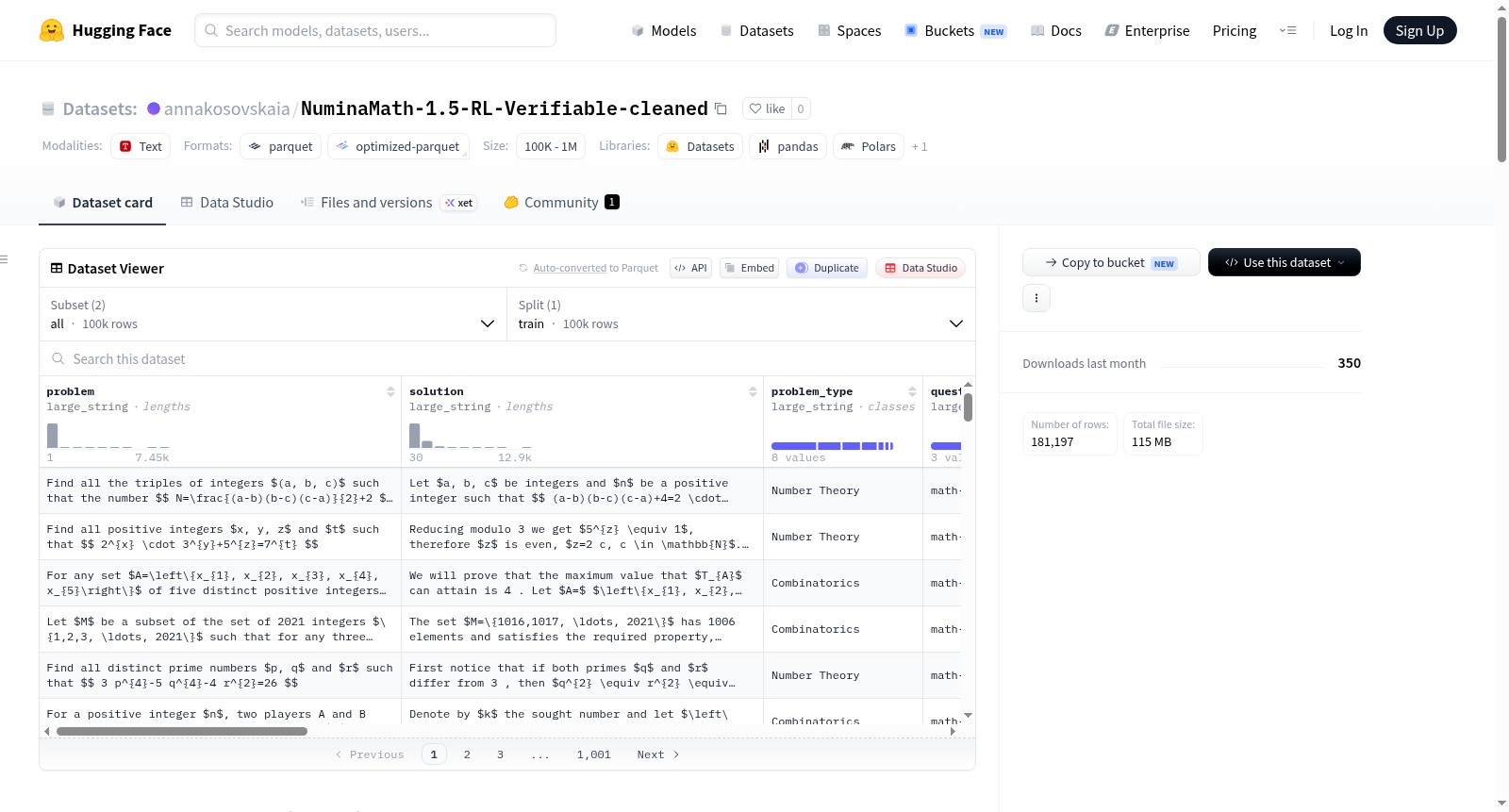Image resolution: width=1509 pixels, height=812 pixels.
Task: Open the three-dot options button
Action: tap(1036, 298)
